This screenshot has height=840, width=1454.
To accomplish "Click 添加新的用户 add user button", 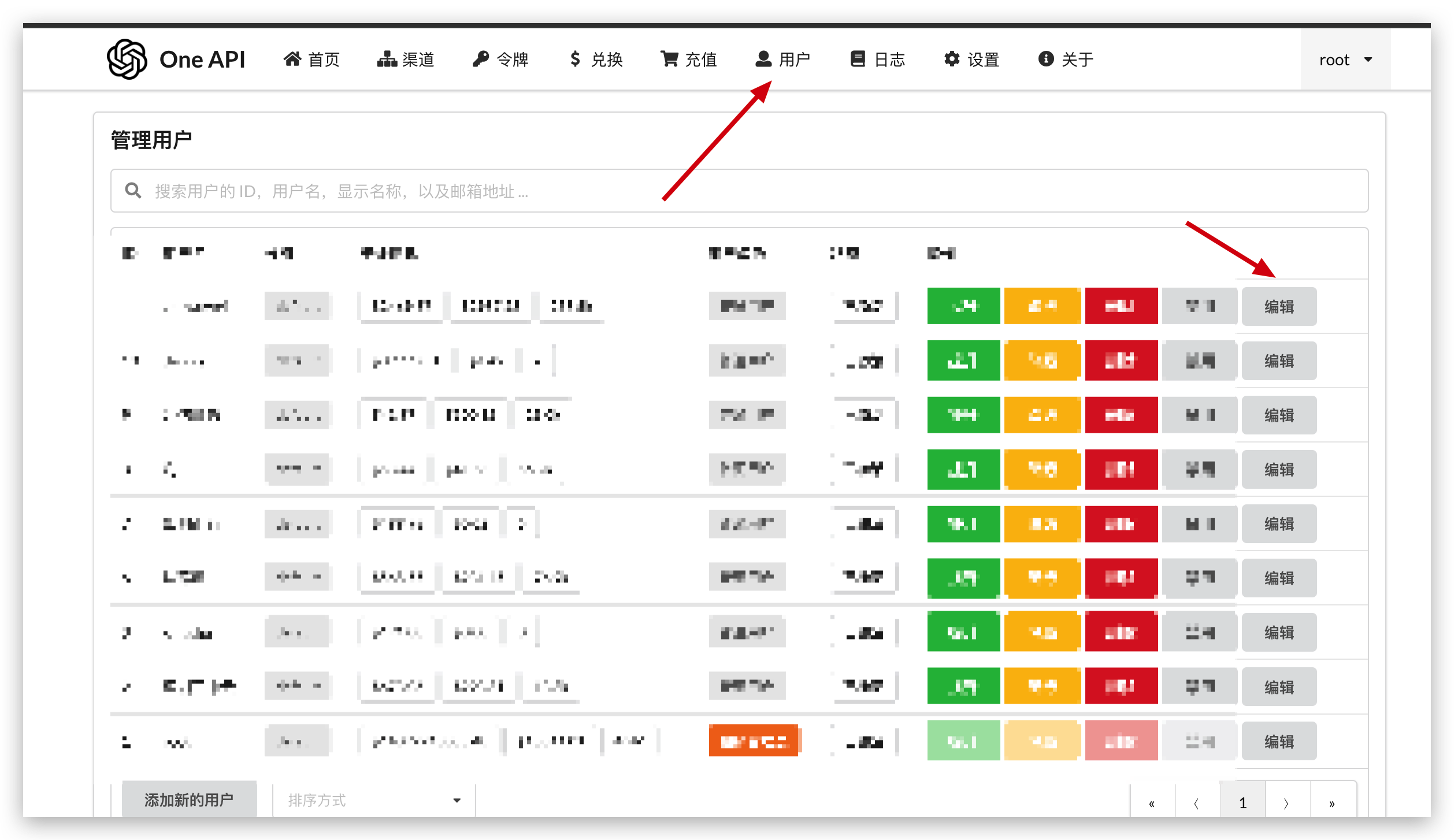I will pos(189,800).
